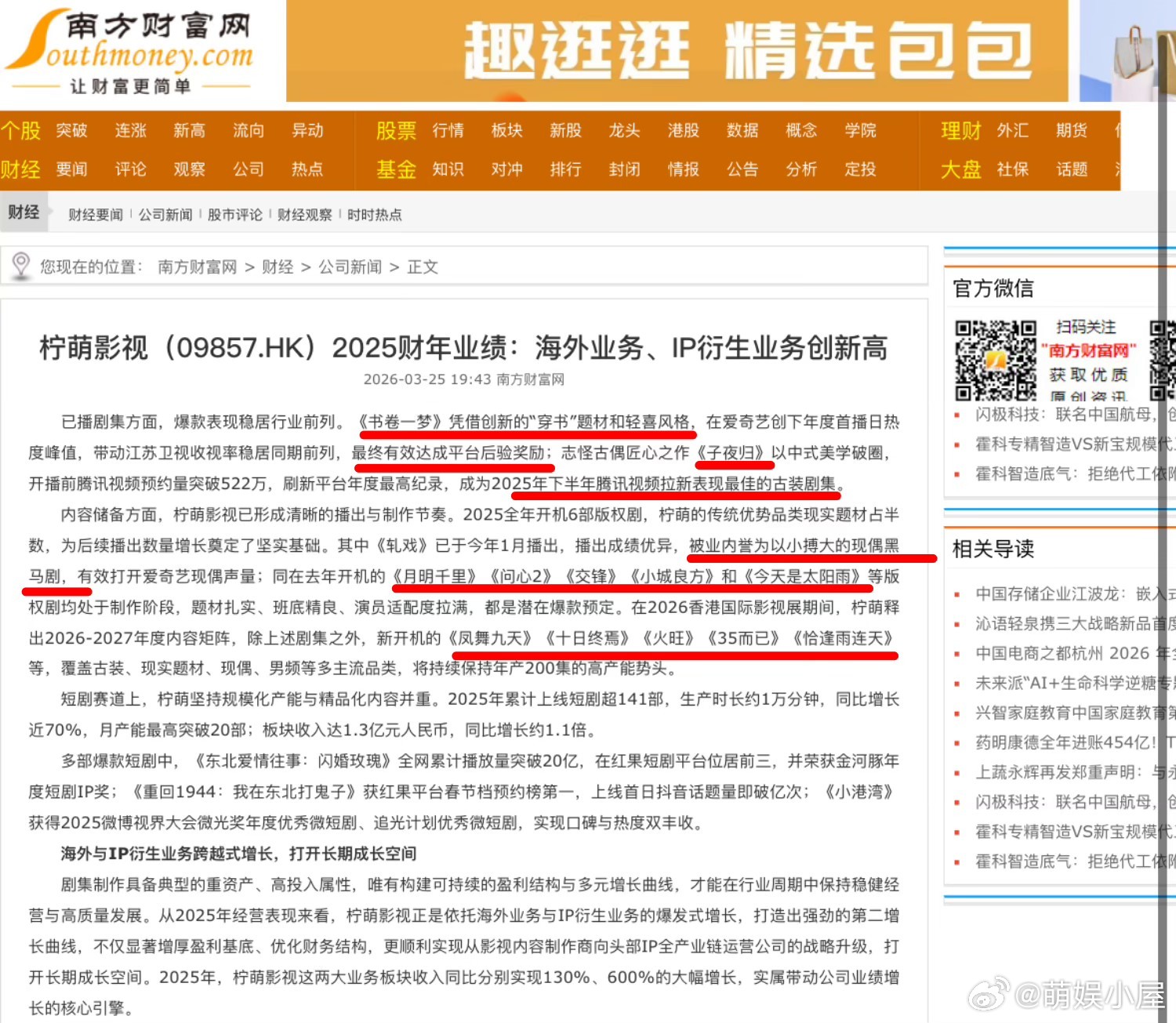
Task: Open 中国存储企业江波龙 related article
Action: 1075,593
